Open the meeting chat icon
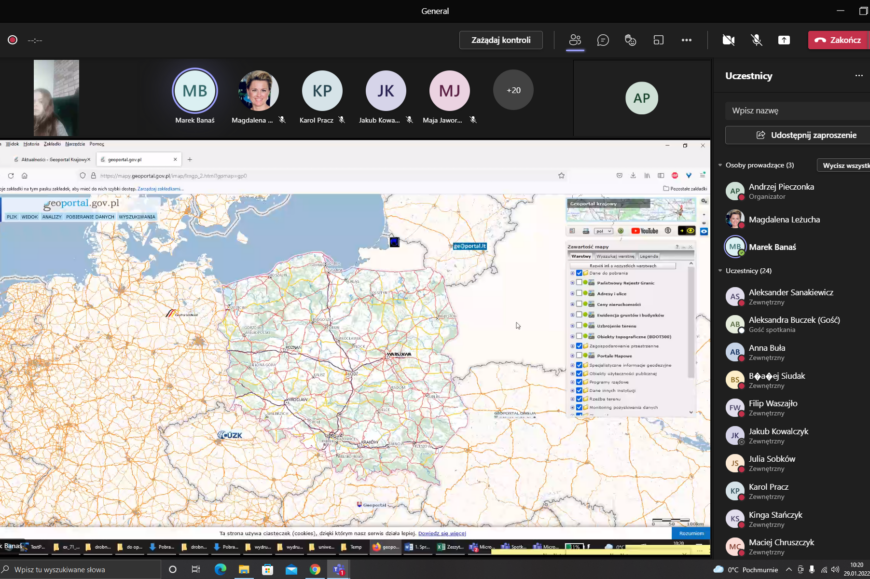This screenshot has width=870, height=579. (x=603, y=40)
